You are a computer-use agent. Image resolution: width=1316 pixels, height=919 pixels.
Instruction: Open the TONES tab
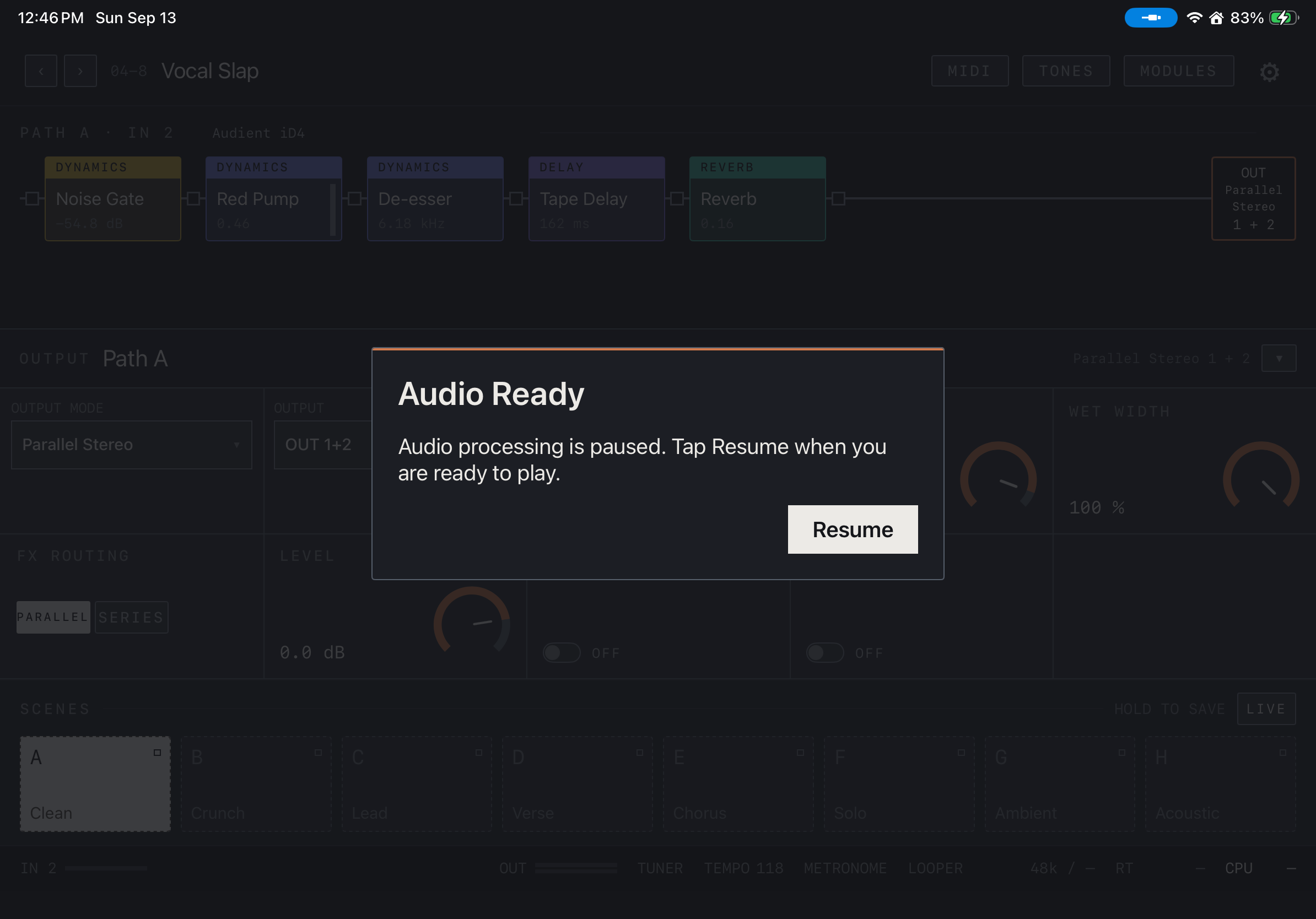[1065, 71]
